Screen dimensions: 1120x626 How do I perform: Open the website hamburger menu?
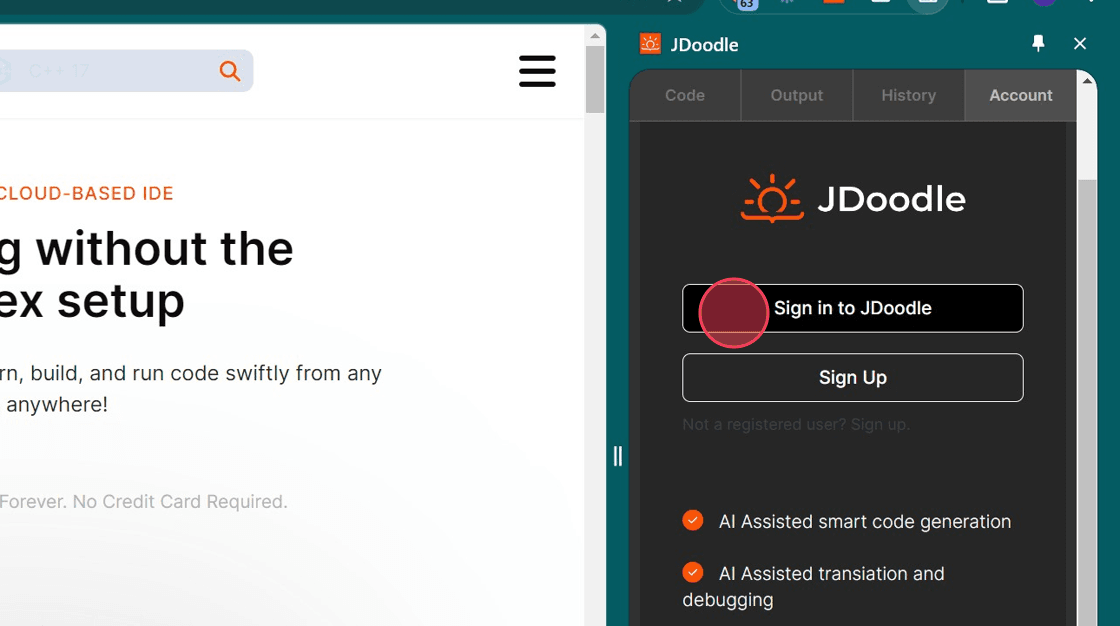[537, 71]
